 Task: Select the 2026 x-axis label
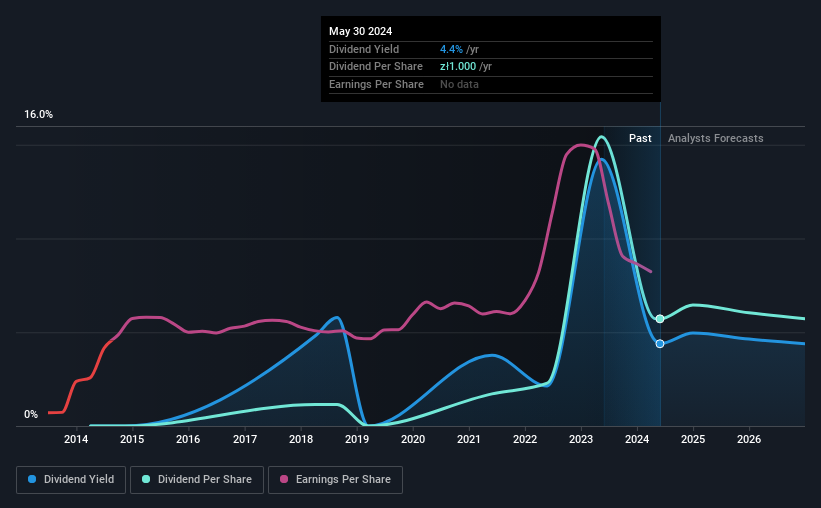pos(749,439)
